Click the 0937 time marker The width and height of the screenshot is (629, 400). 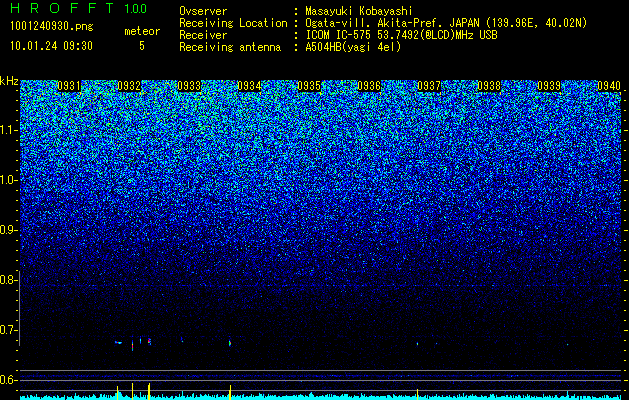(429, 86)
